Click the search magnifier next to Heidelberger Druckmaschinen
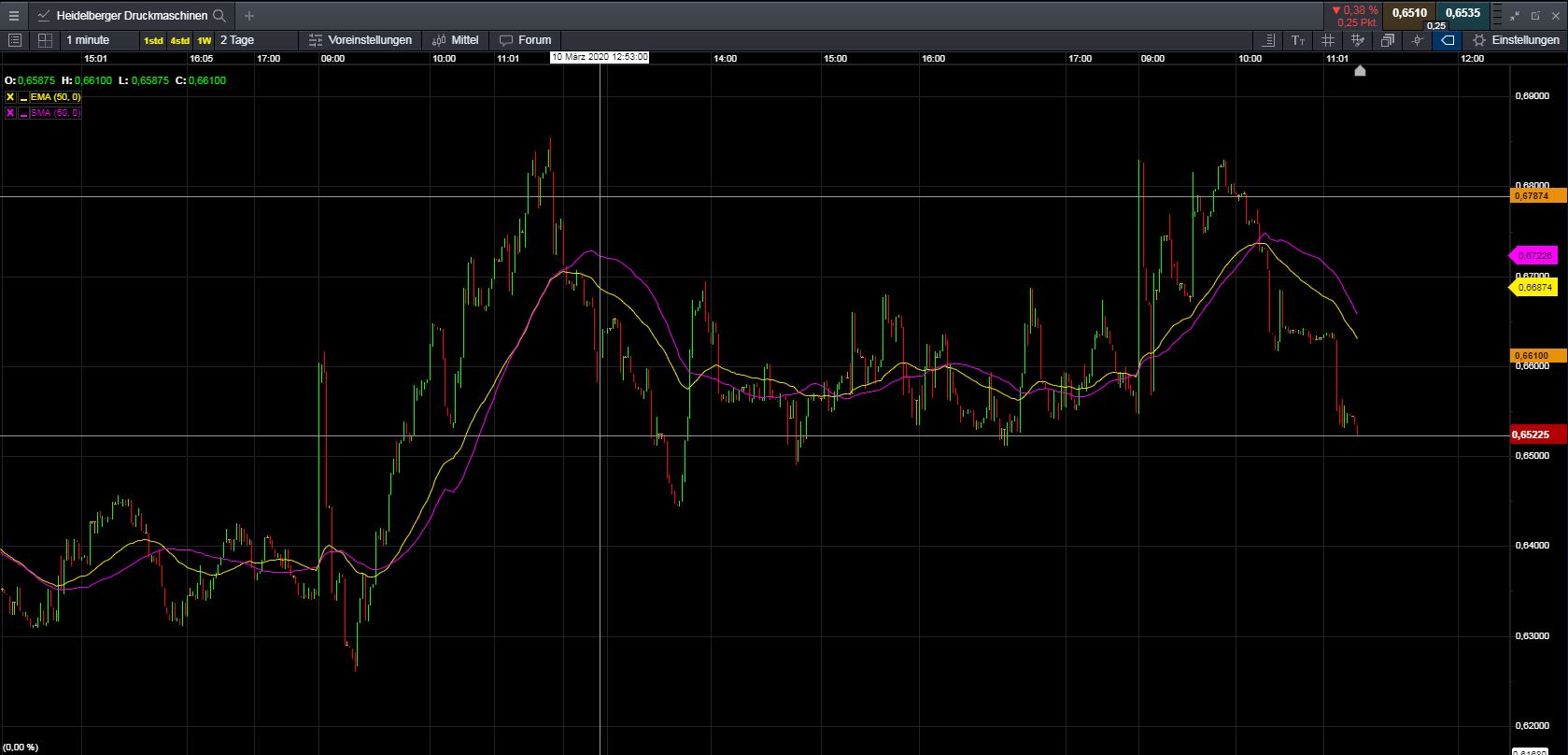 click(219, 16)
